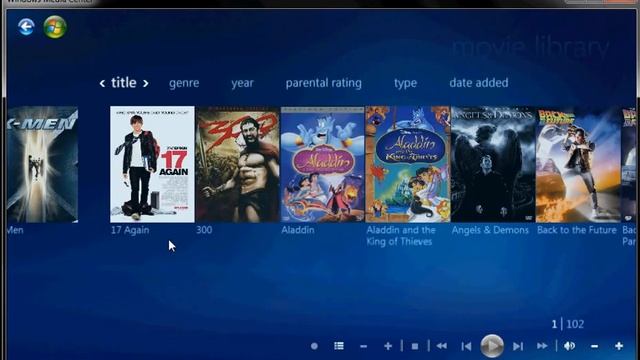Raise volume with the plus button

click(619, 346)
